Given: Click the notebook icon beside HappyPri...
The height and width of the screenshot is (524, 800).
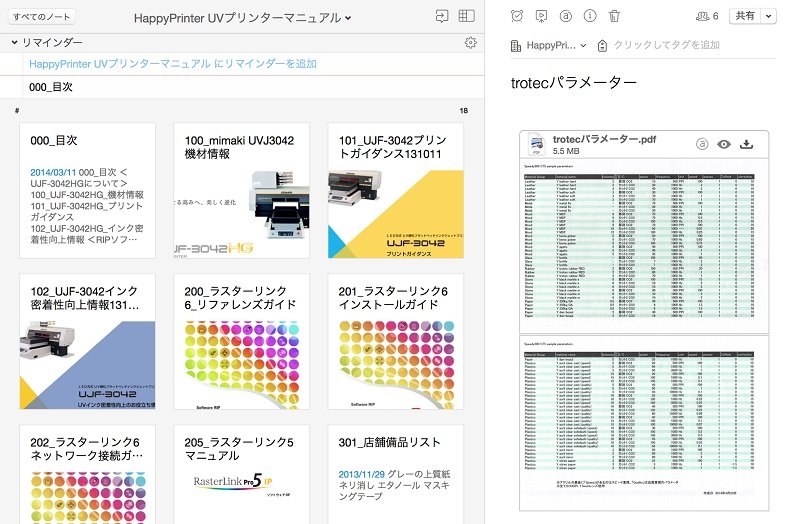Looking at the screenshot, I should click(516, 46).
